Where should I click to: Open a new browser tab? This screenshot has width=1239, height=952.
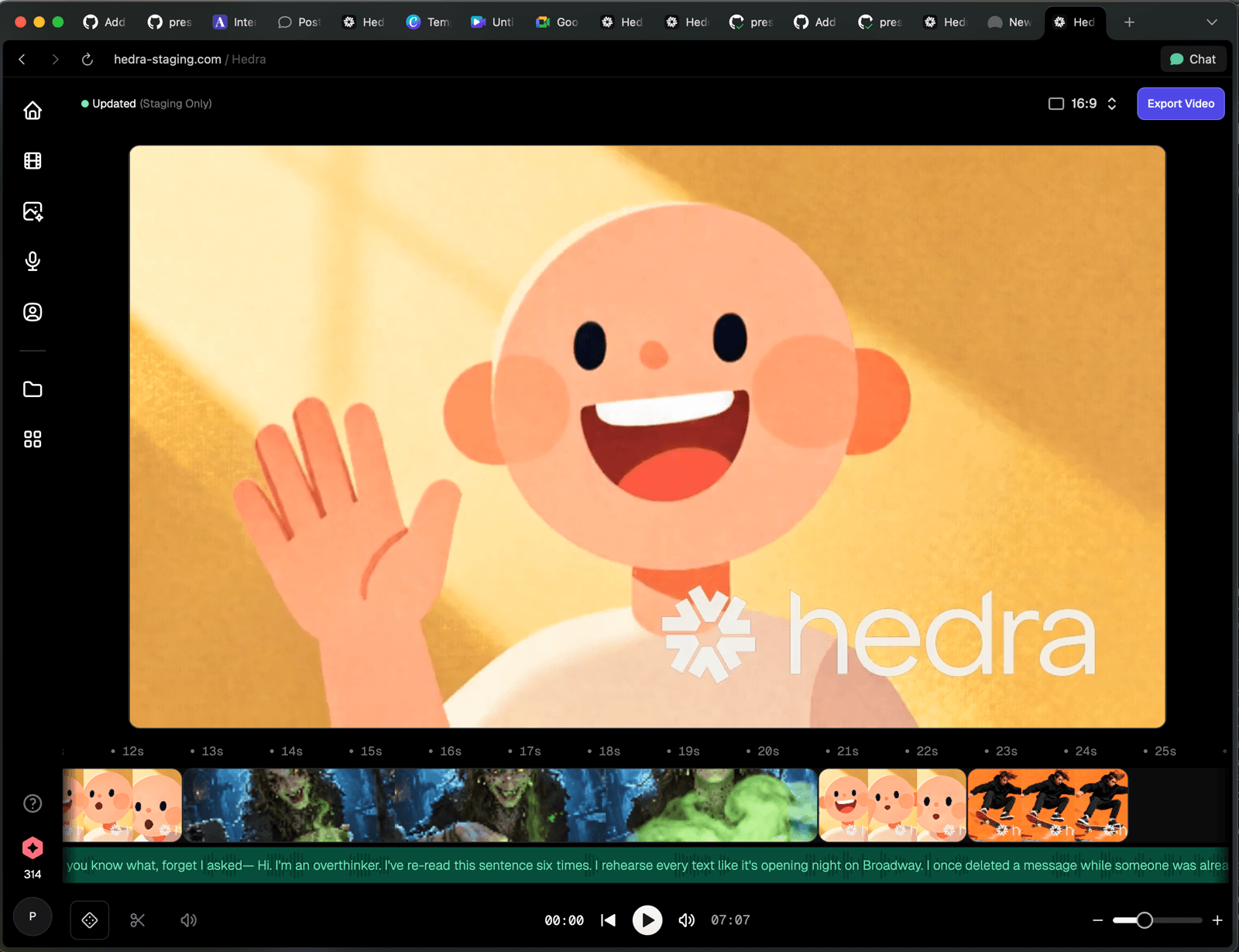point(1129,22)
